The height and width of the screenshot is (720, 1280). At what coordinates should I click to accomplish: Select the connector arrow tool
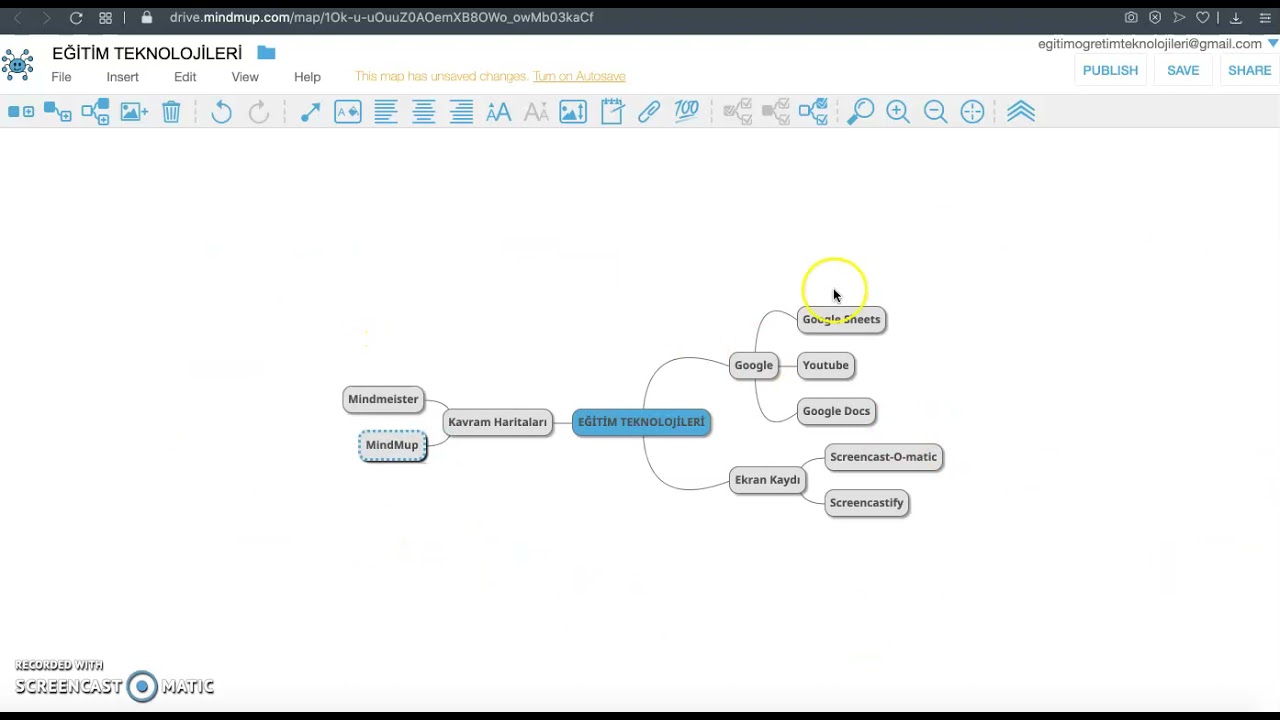310,112
